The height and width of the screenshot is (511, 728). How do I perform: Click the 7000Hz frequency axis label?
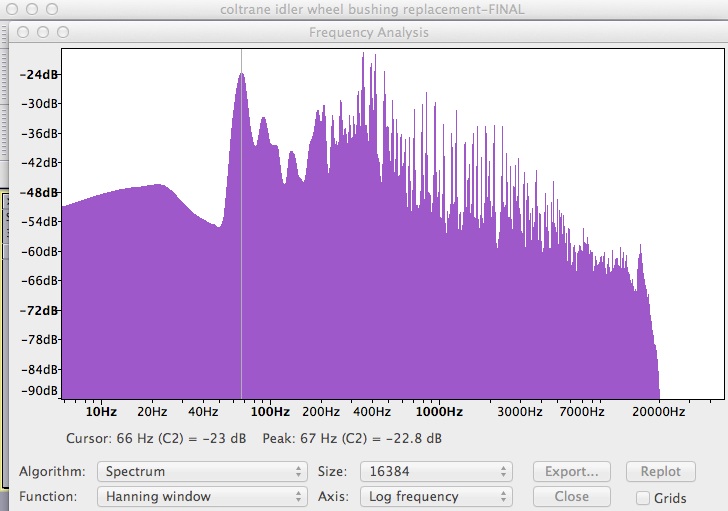[582, 412]
